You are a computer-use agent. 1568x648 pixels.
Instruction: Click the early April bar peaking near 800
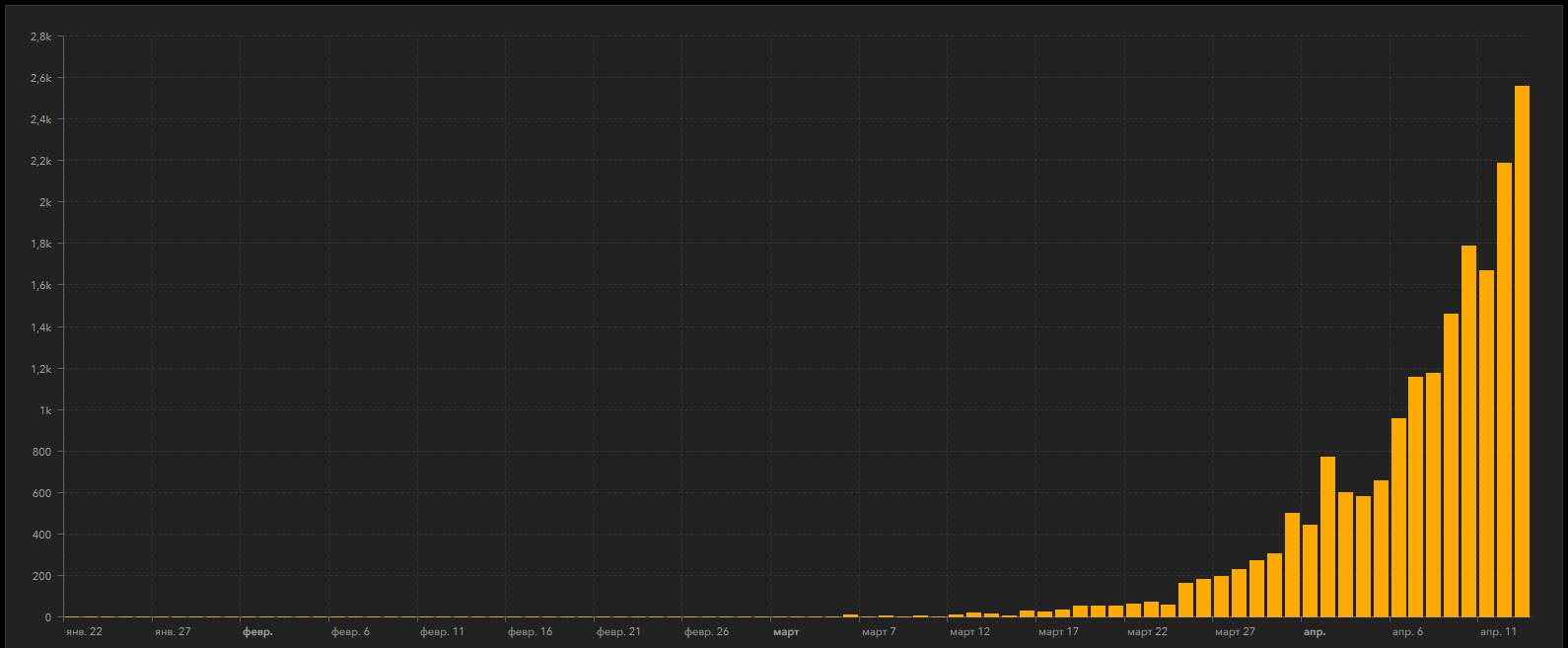click(x=1327, y=537)
